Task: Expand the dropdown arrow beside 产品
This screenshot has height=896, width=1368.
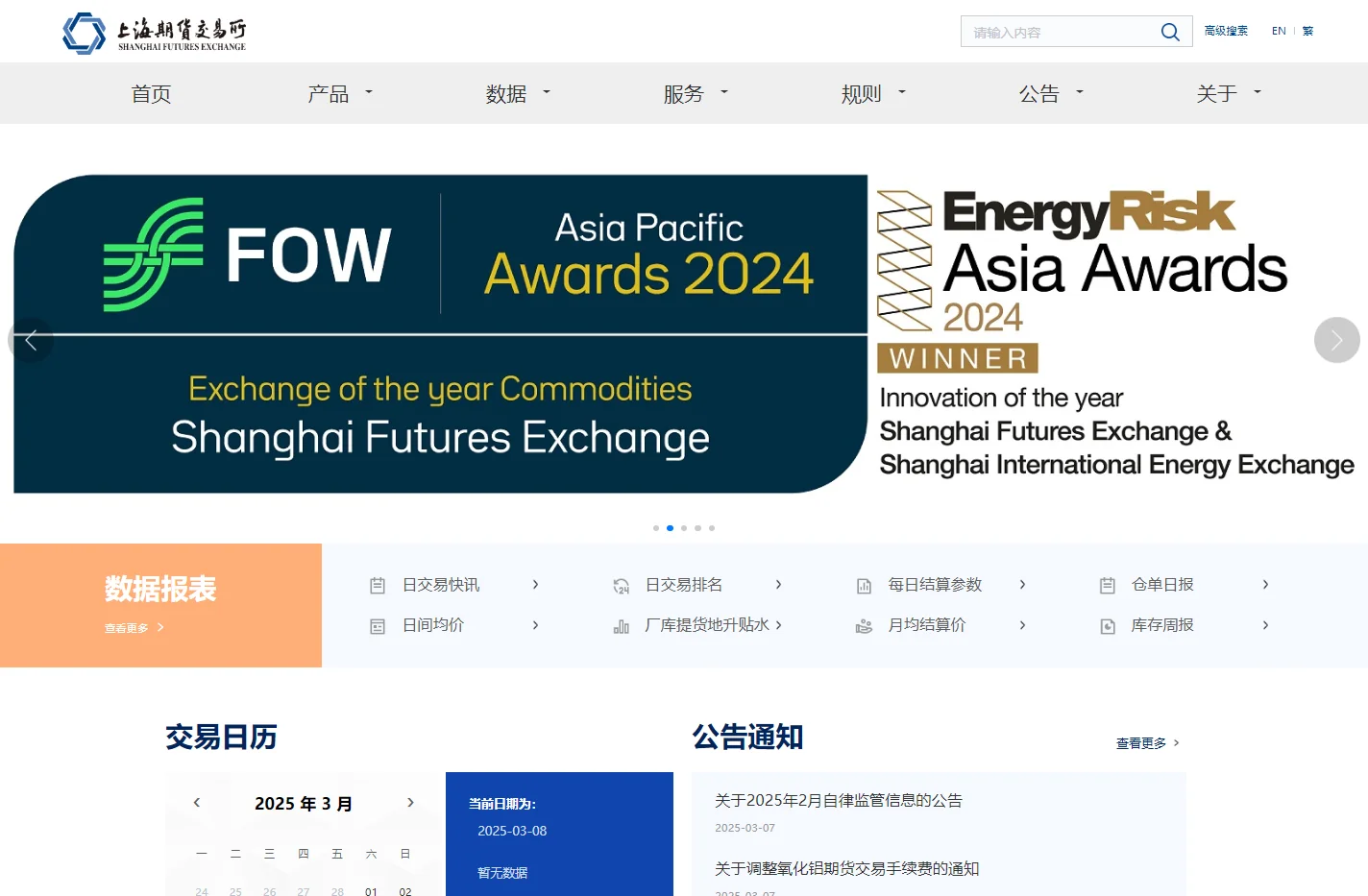Action: [x=369, y=92]
